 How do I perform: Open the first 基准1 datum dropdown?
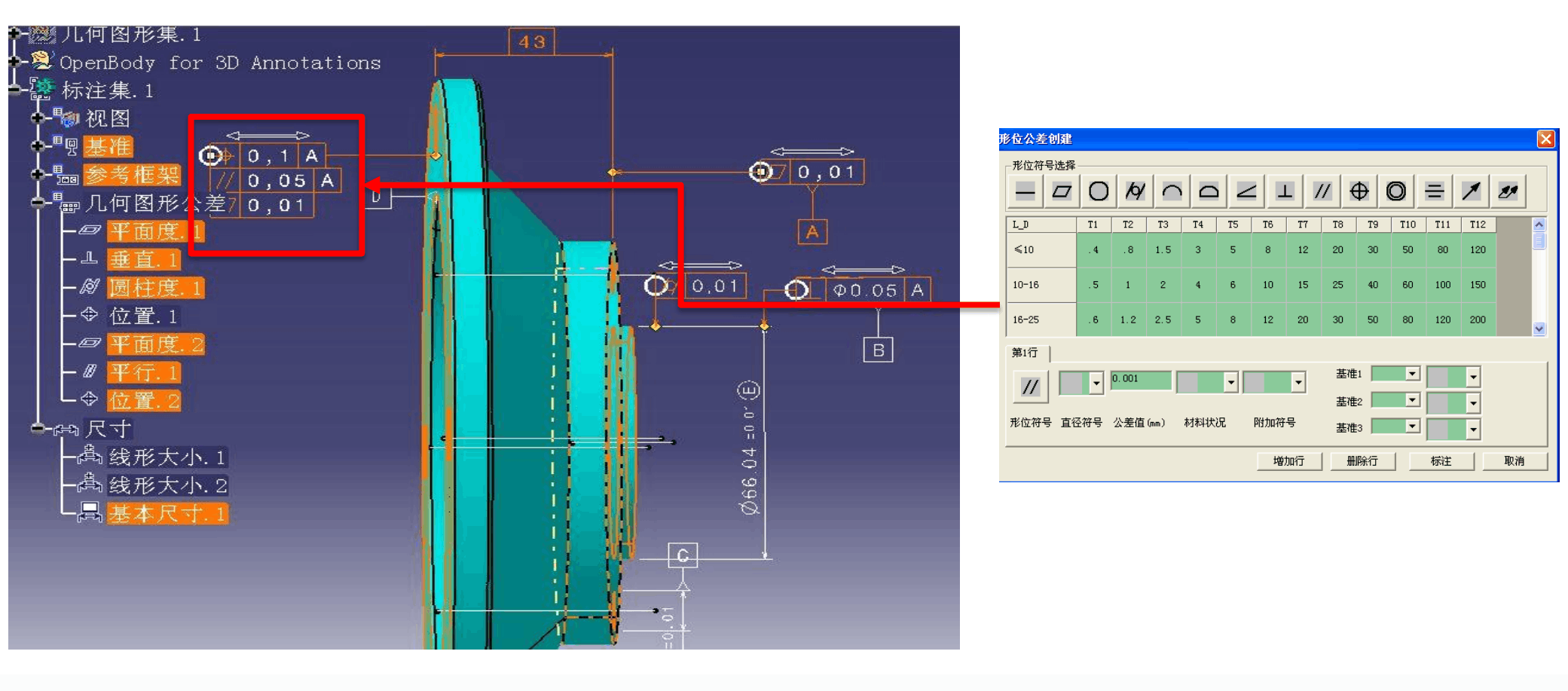(1413, 374)
